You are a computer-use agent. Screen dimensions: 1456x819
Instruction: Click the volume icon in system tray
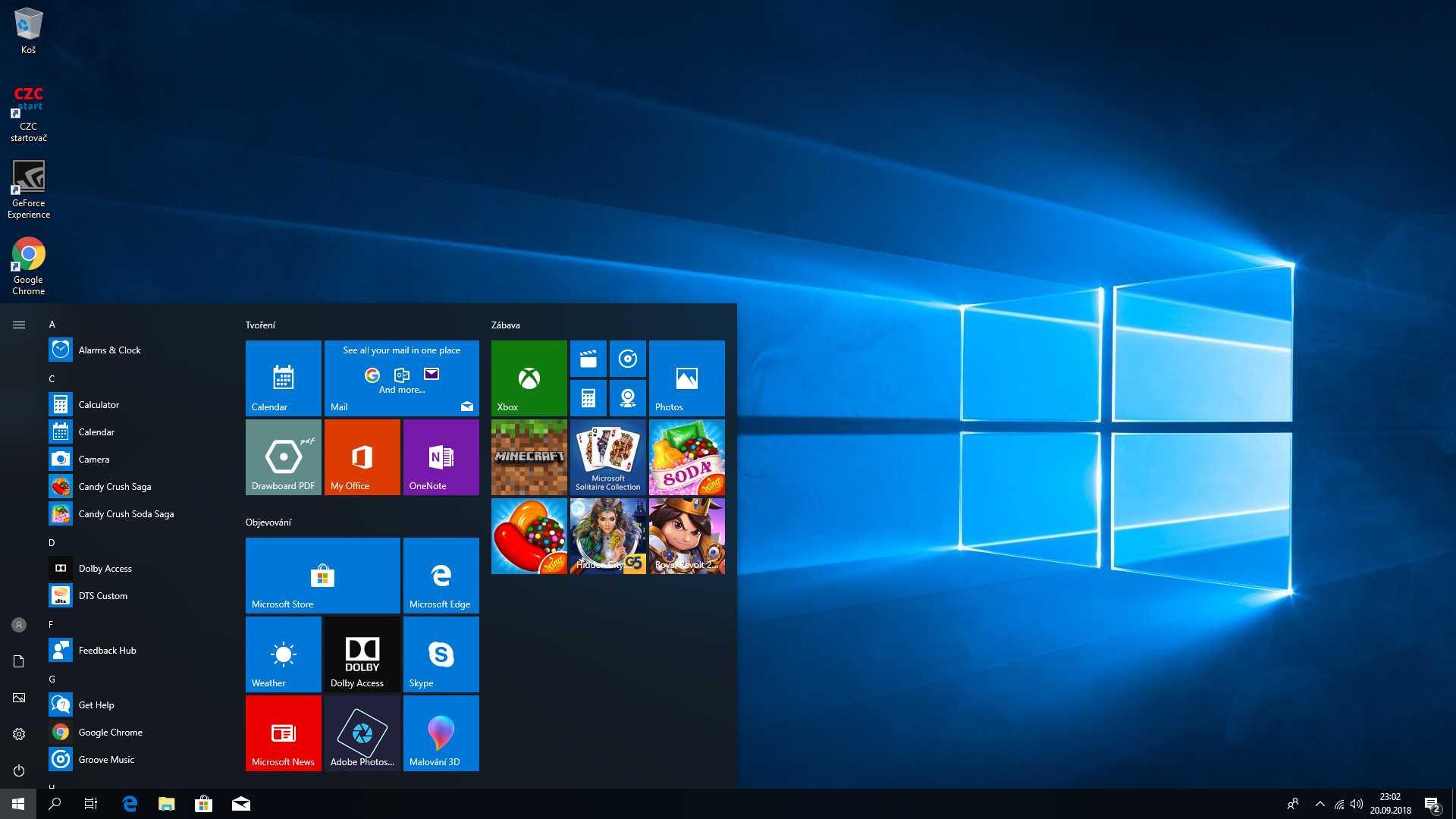point(1357,804)
